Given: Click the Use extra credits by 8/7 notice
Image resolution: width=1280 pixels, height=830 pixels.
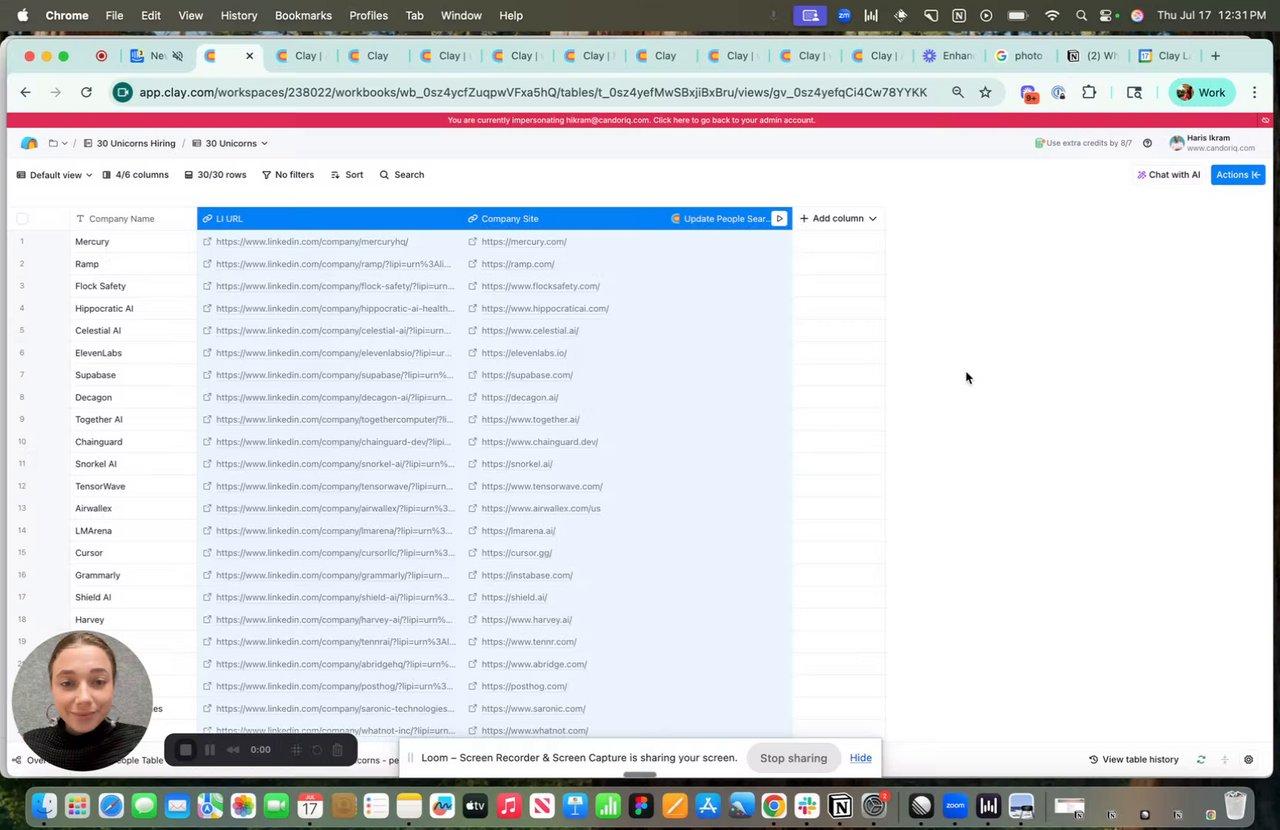Looking at the screenshot, I should coord(1083,143).
